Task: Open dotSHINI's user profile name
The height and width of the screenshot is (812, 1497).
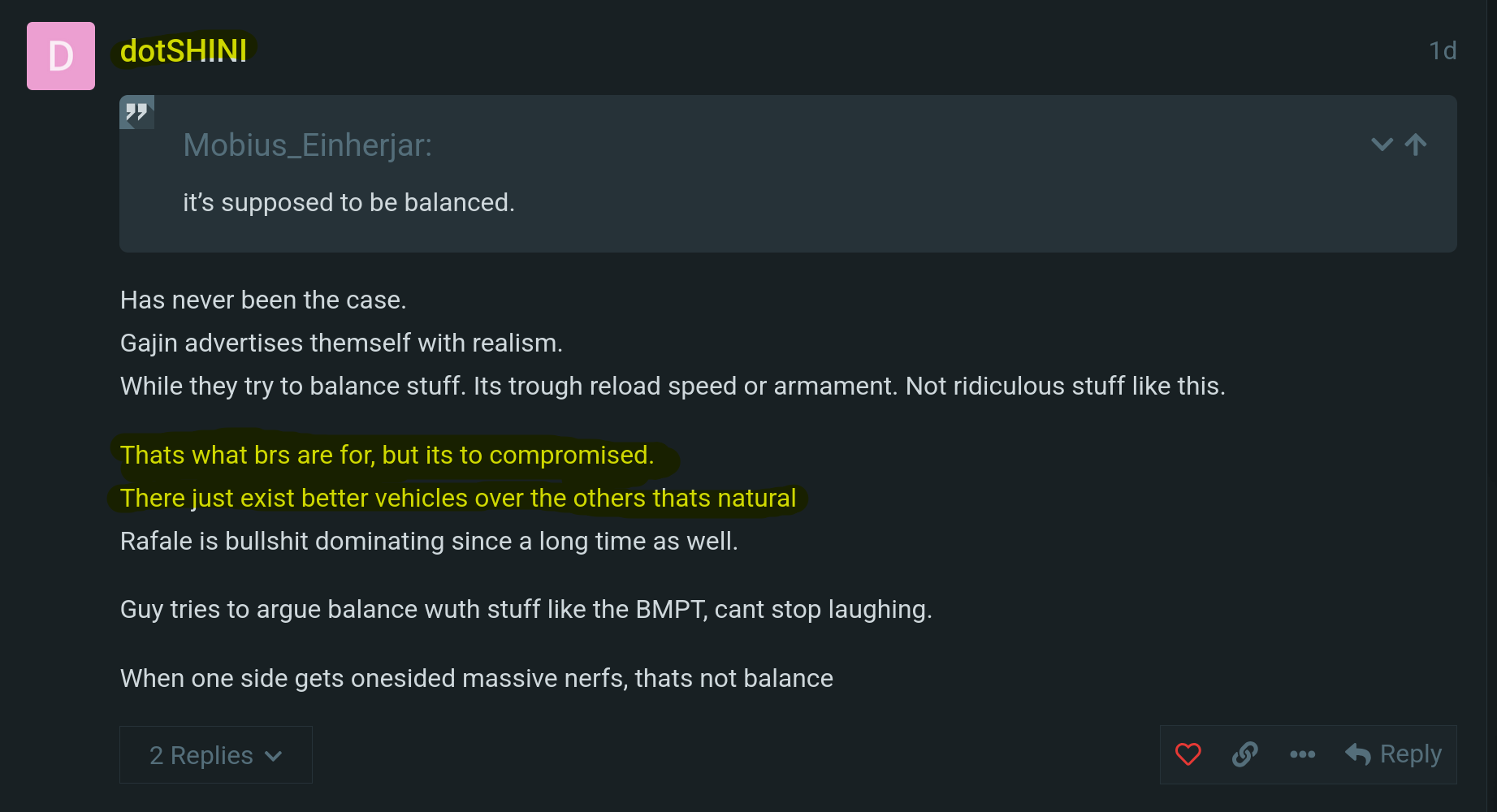Action: [184, 51]
